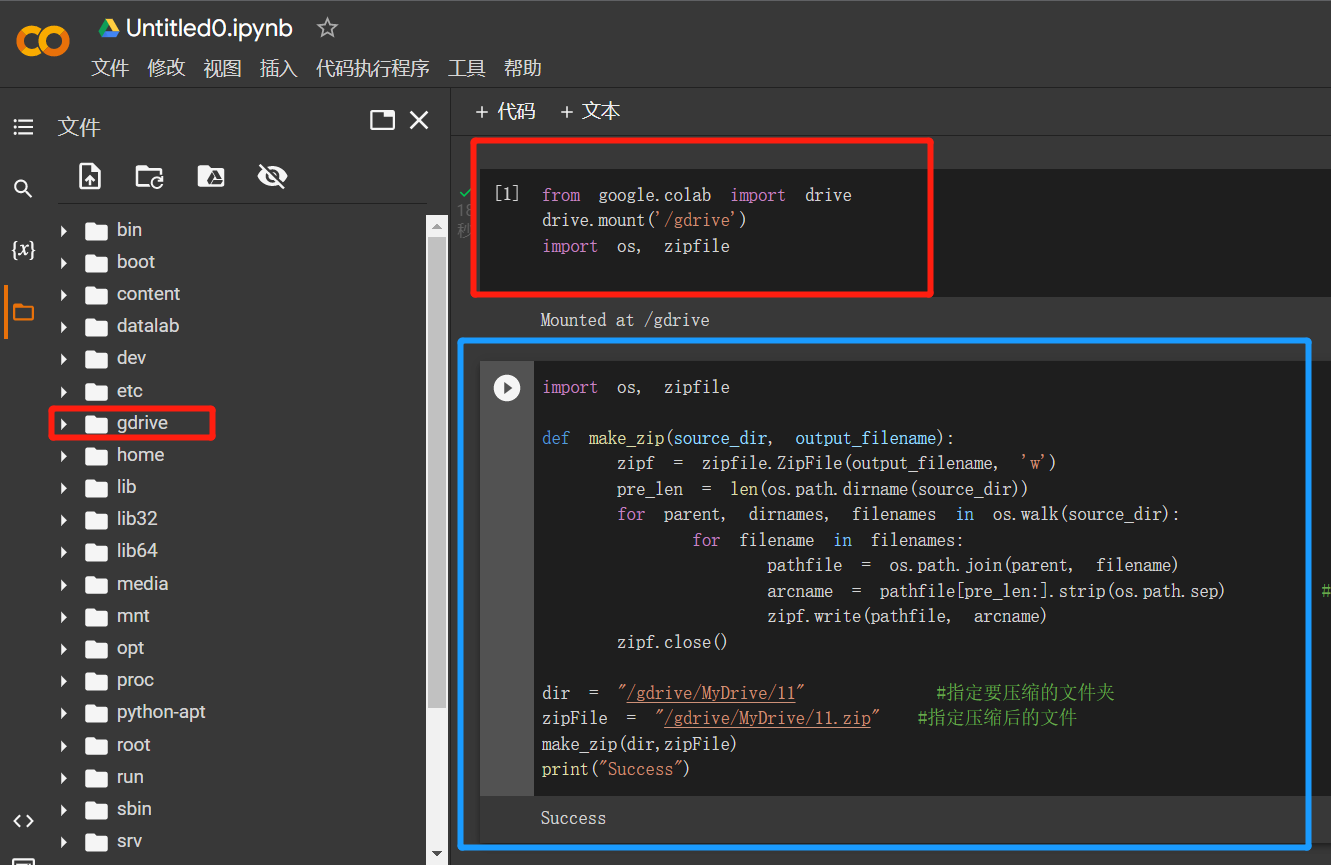
Task: Expand the etc folder arrow
Action: coord(64,392)
